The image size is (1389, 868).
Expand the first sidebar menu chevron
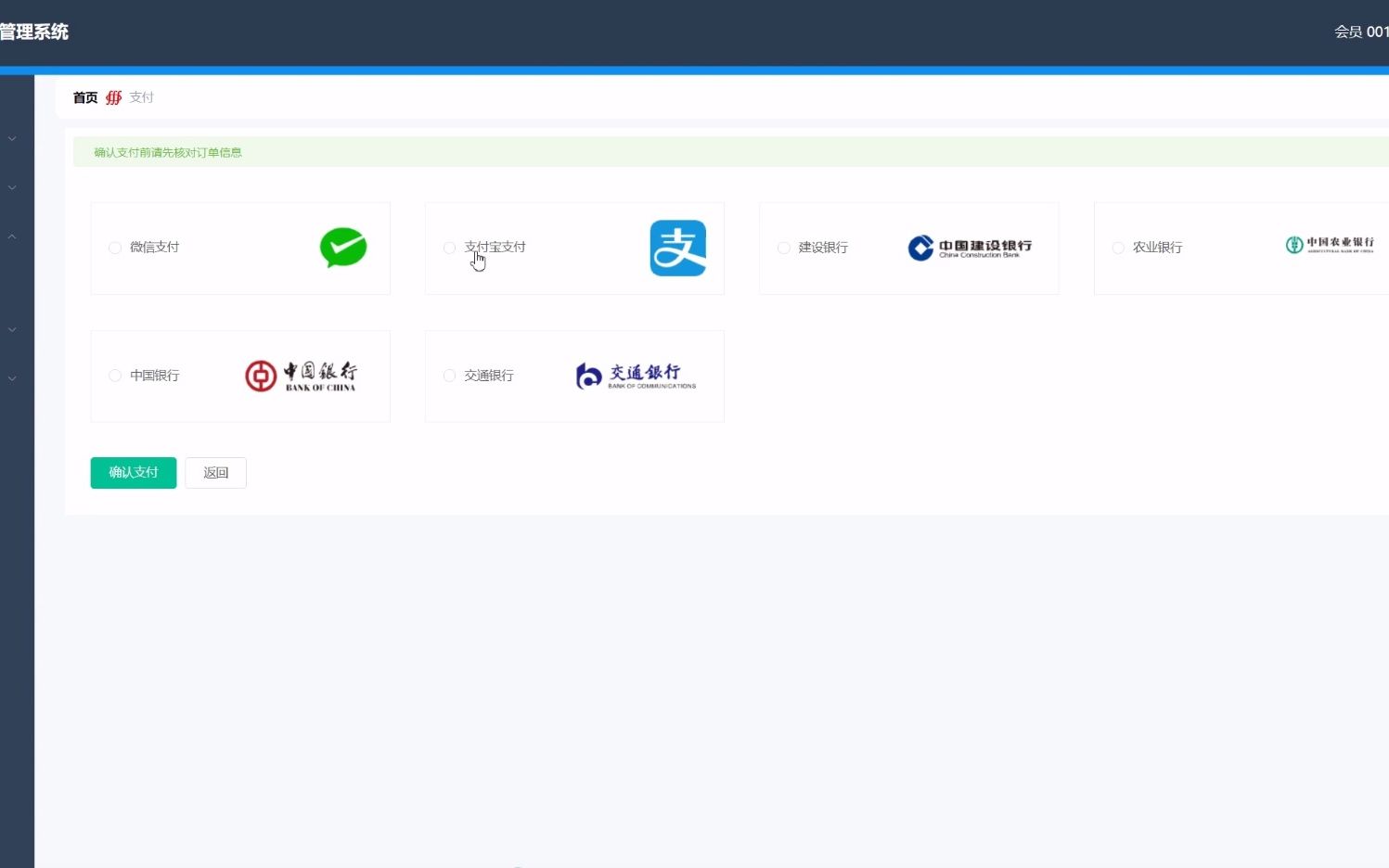[12, 138]
